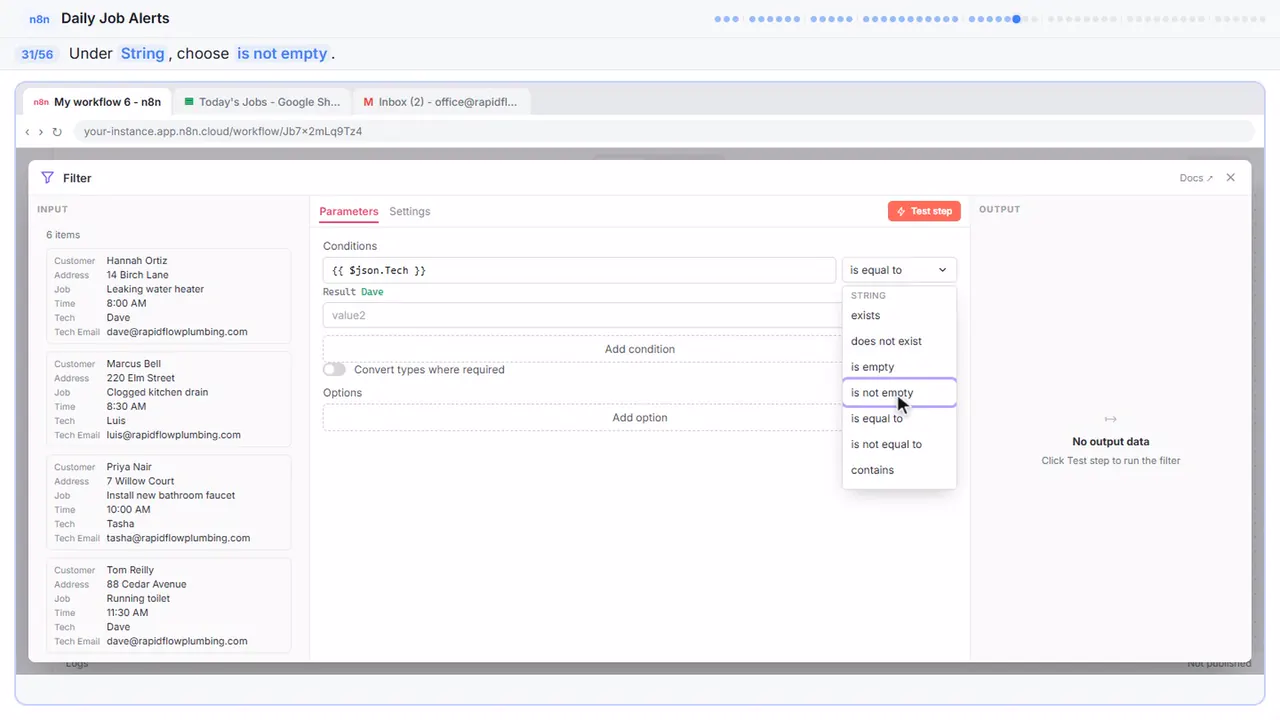The image size is (1280, 720).
Task: Click the n8n logo badge in header
Action: point(39,19)
